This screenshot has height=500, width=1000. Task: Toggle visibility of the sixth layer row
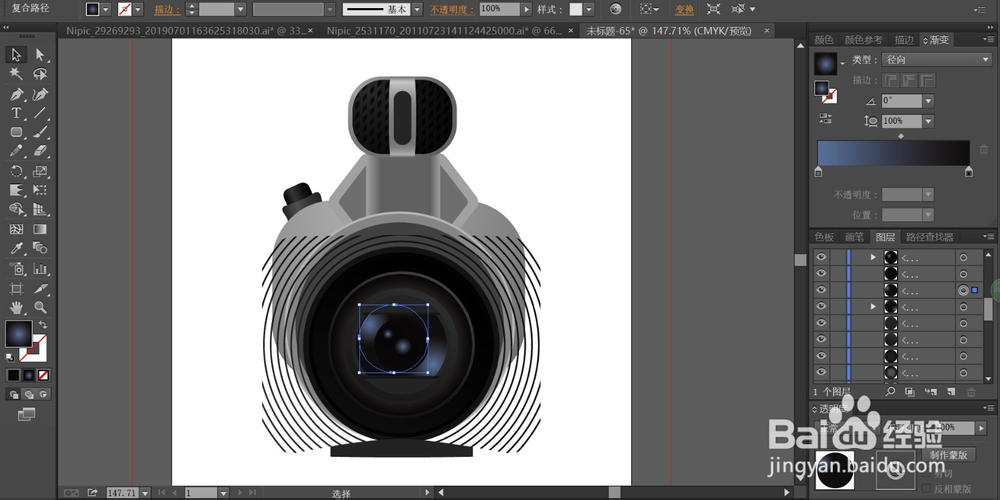821,339
